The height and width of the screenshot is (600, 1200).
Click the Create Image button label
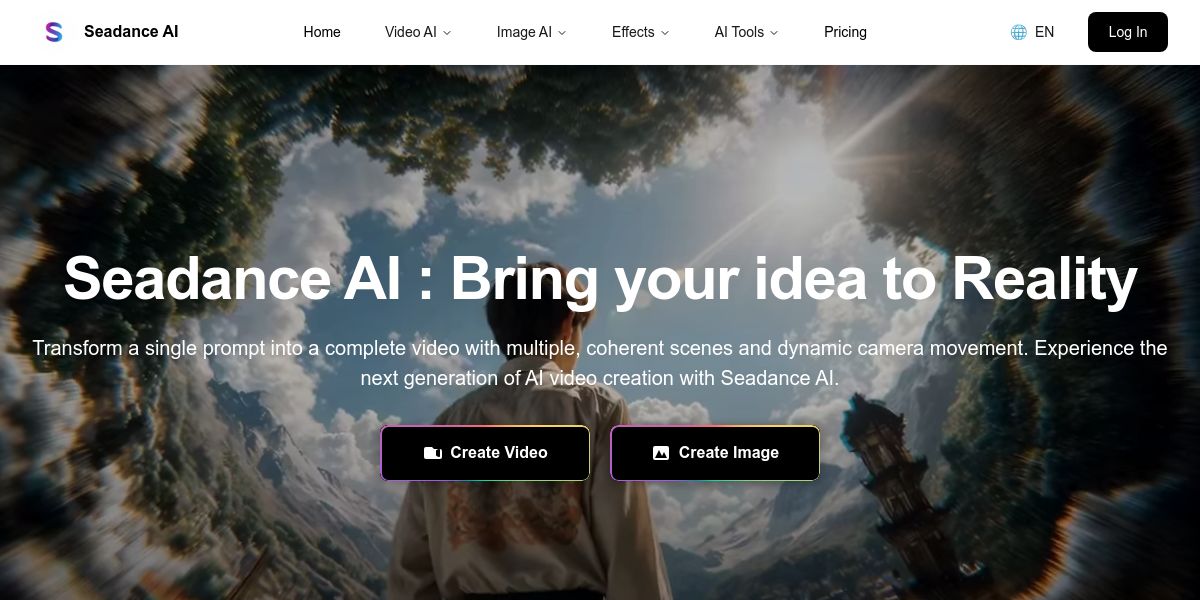click(x=729, y=453)
